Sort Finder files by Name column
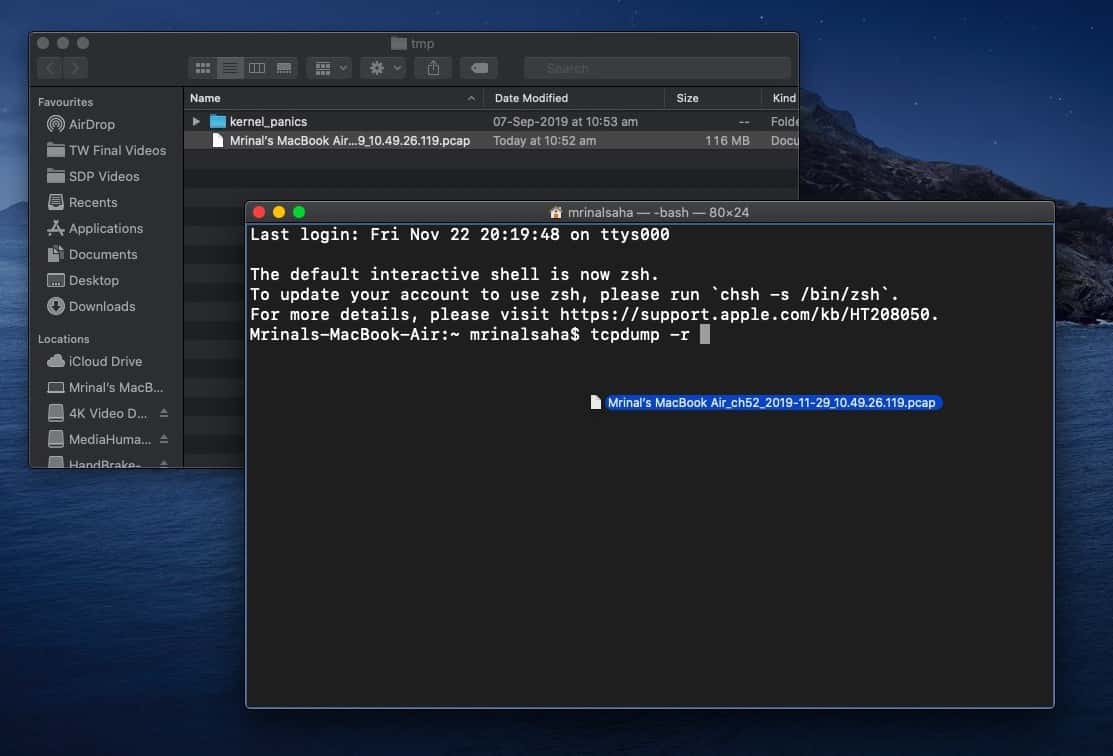The height and width of the screenshot is (756, 1113). point(333,98)
